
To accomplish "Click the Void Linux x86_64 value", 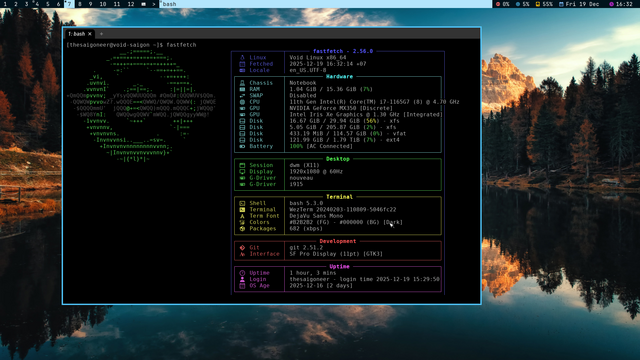I will 318,58.
